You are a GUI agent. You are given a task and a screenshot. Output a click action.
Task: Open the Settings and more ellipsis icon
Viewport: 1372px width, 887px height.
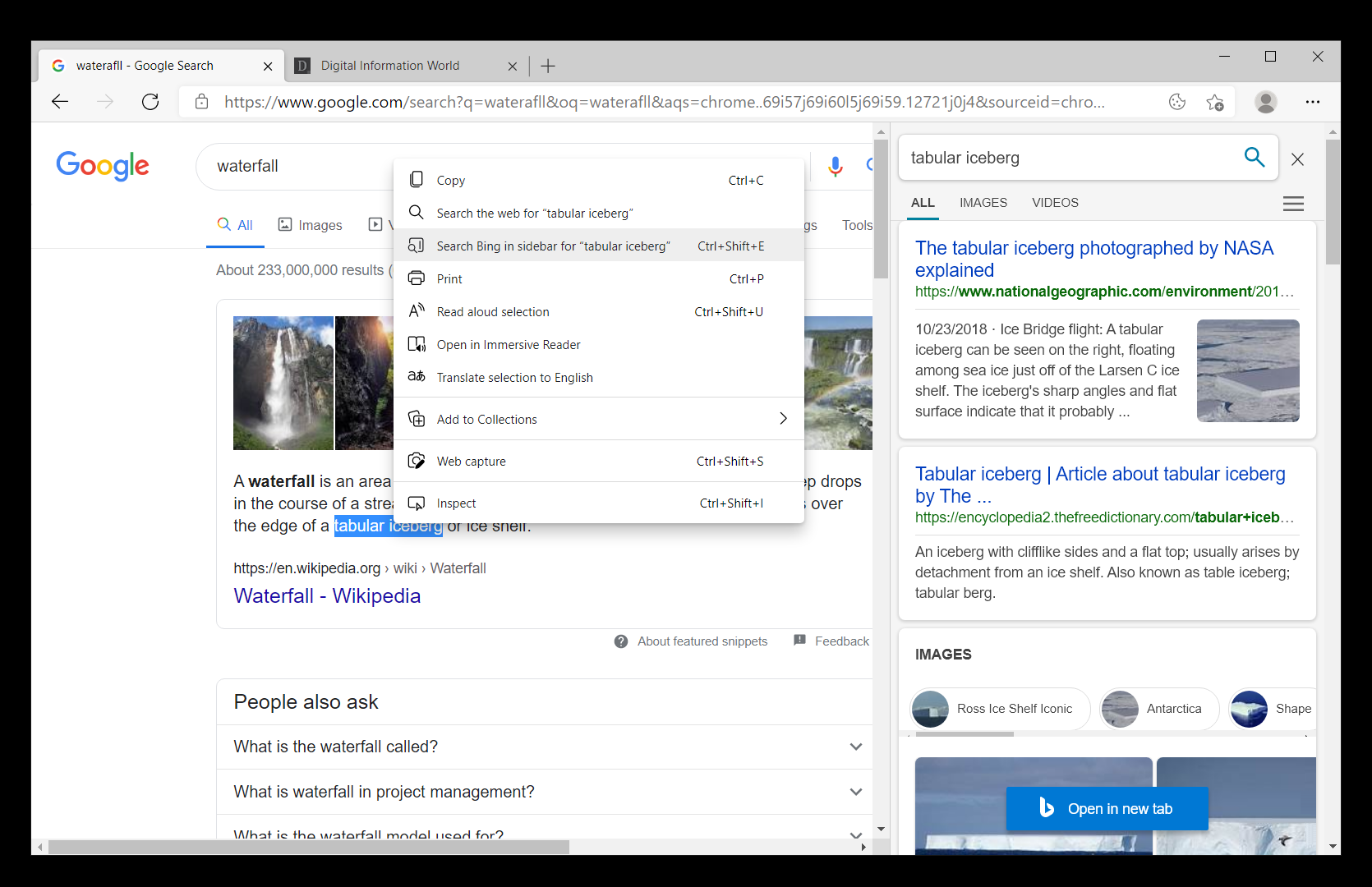pos(1313,102)
